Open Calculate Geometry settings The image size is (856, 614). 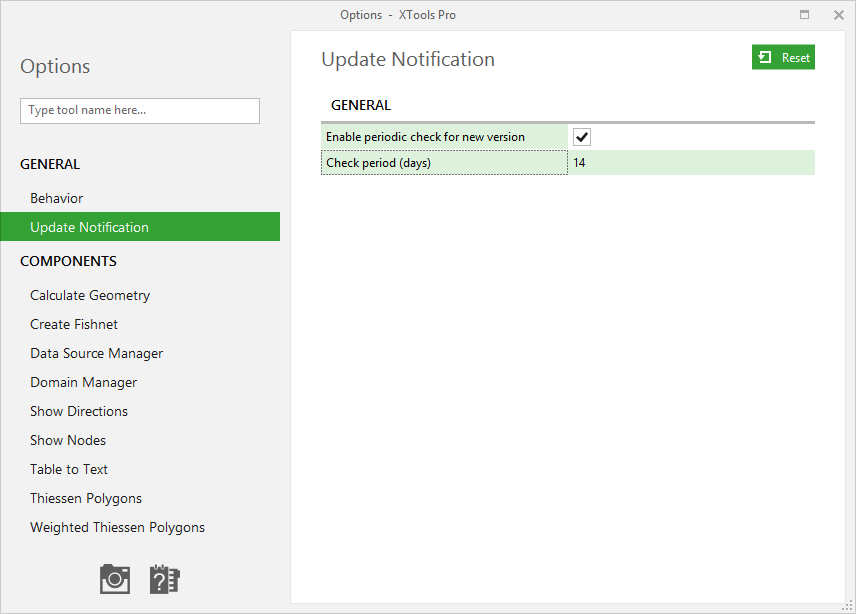90,295
